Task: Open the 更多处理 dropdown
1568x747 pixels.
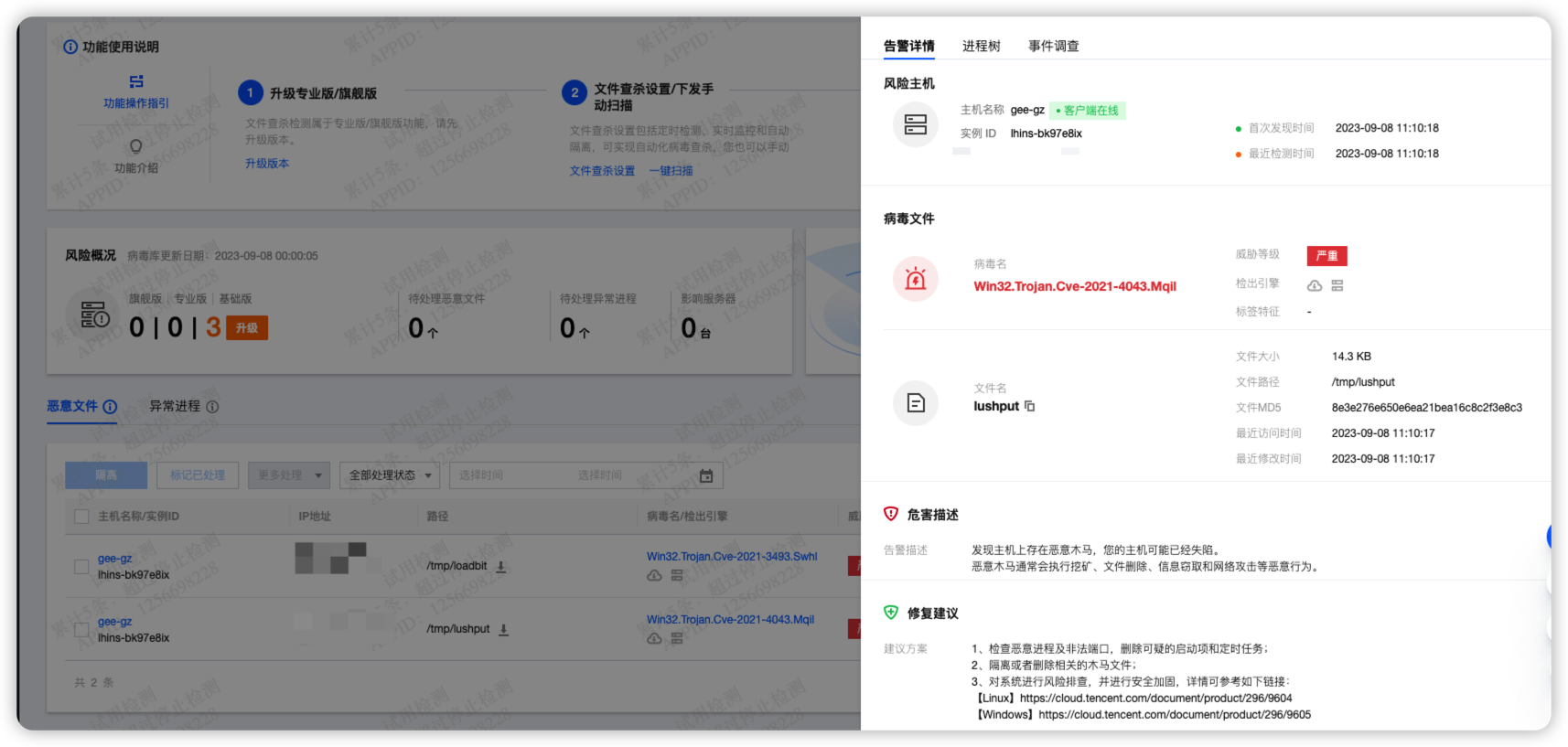Action: [289, 475]
